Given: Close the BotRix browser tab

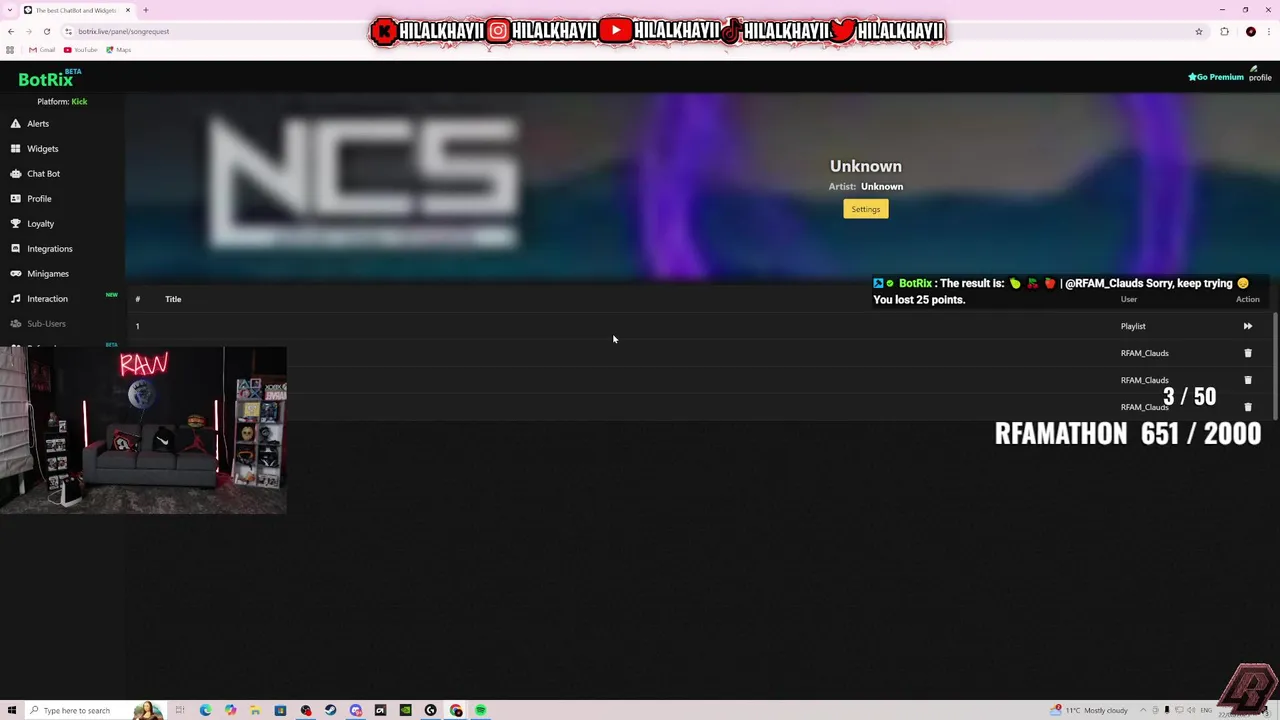Looking at the screenshot, I should click(127, 10).
